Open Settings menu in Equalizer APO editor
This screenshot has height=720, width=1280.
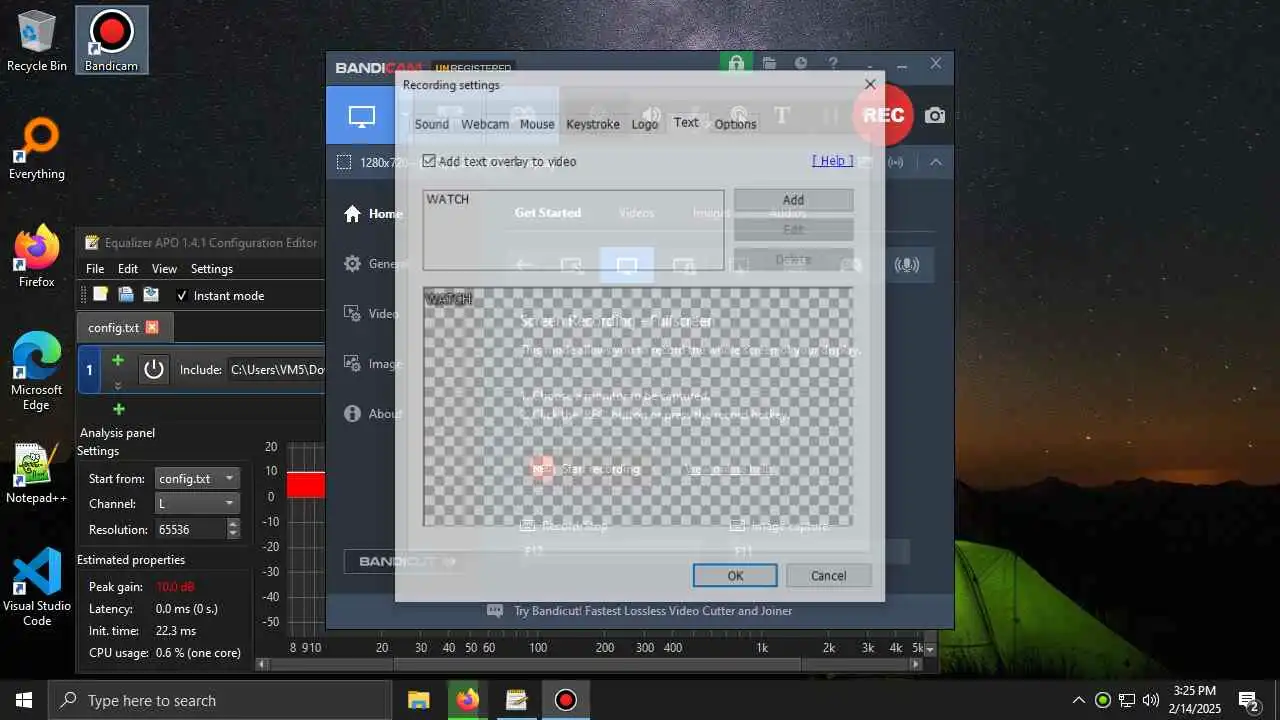[212, 269]
